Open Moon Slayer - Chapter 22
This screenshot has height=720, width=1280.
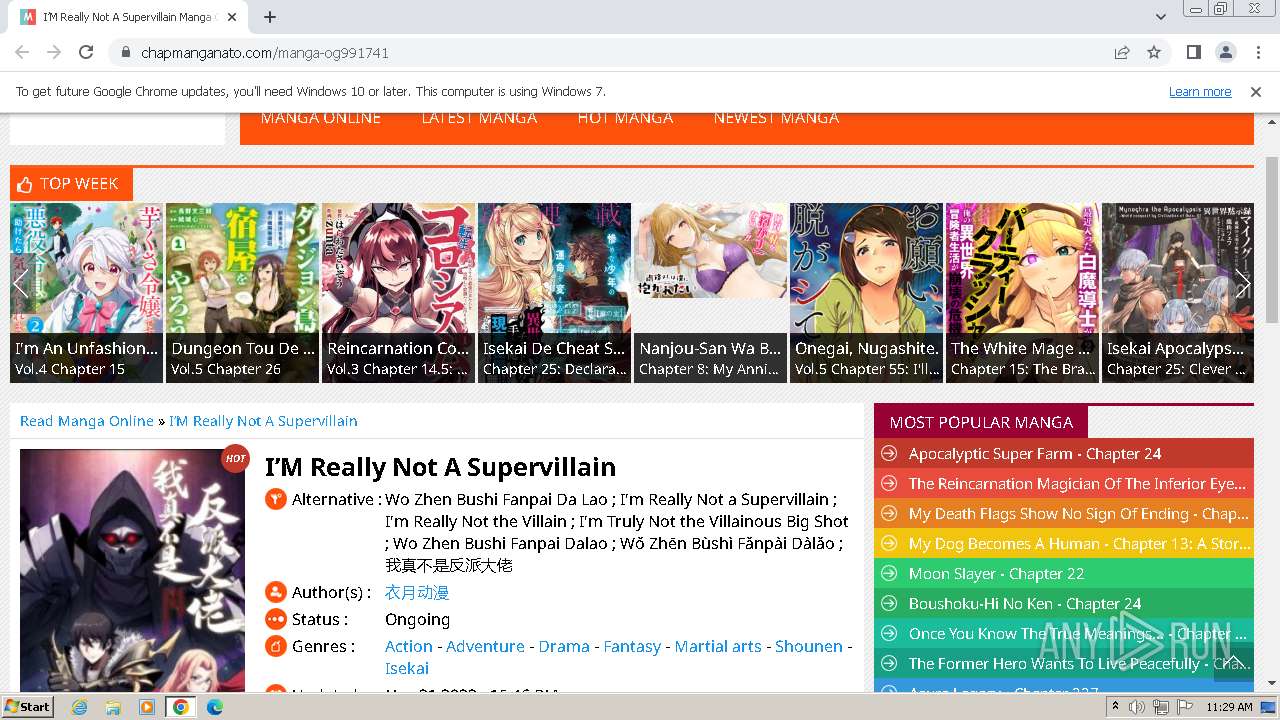[x=996, y=574]
